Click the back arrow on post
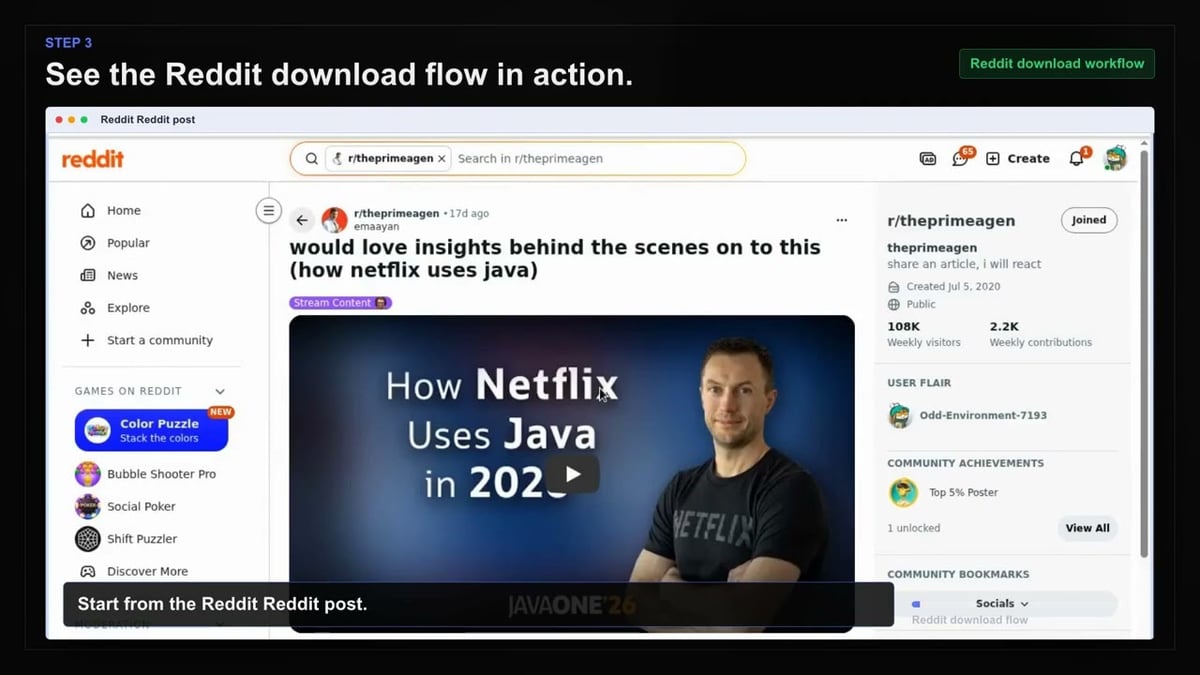The width and height of the screenshot is (1200, 675). [302, 220]
